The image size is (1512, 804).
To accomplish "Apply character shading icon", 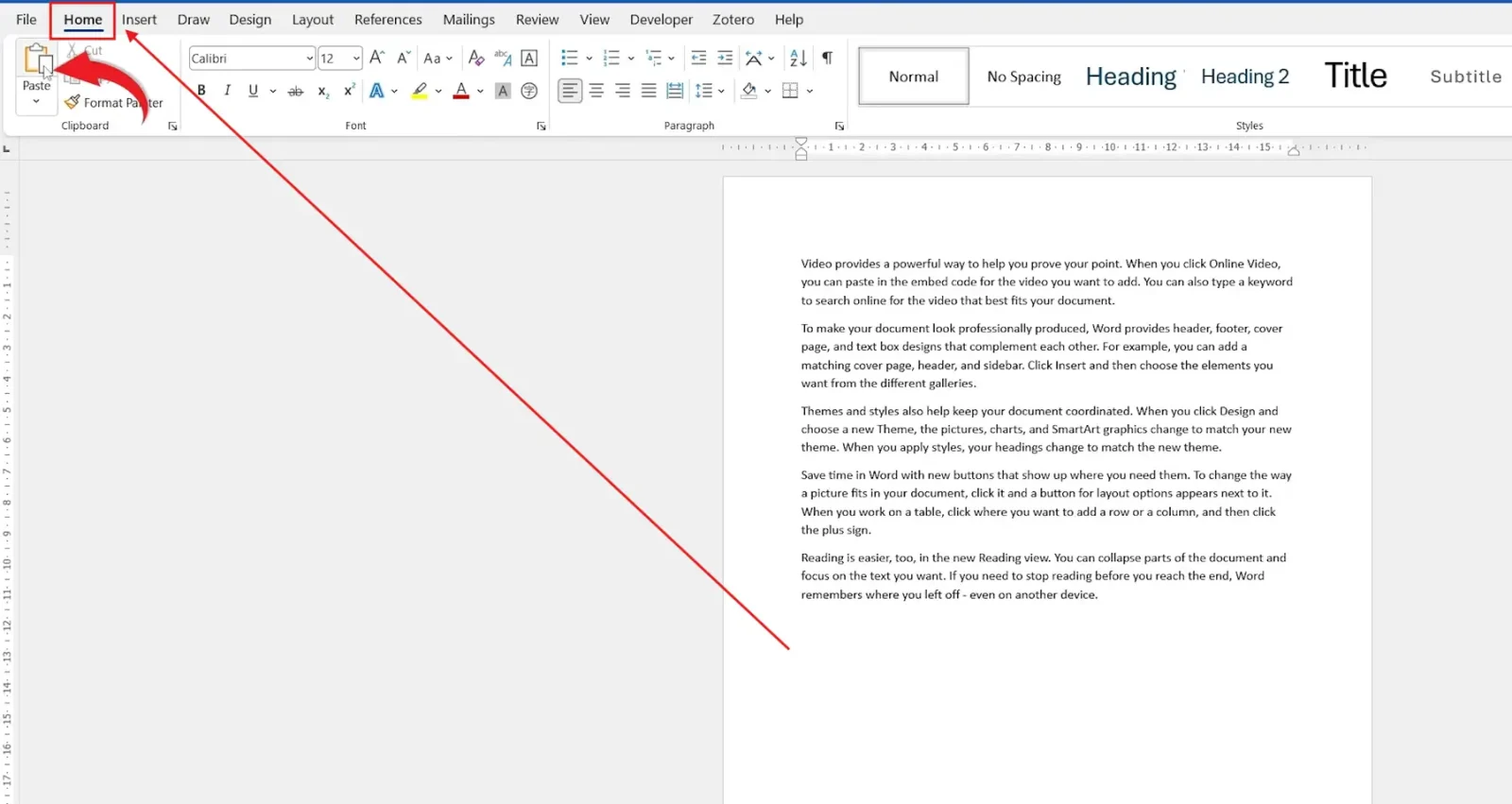I will pyautogui.click(x=503, y=91).
